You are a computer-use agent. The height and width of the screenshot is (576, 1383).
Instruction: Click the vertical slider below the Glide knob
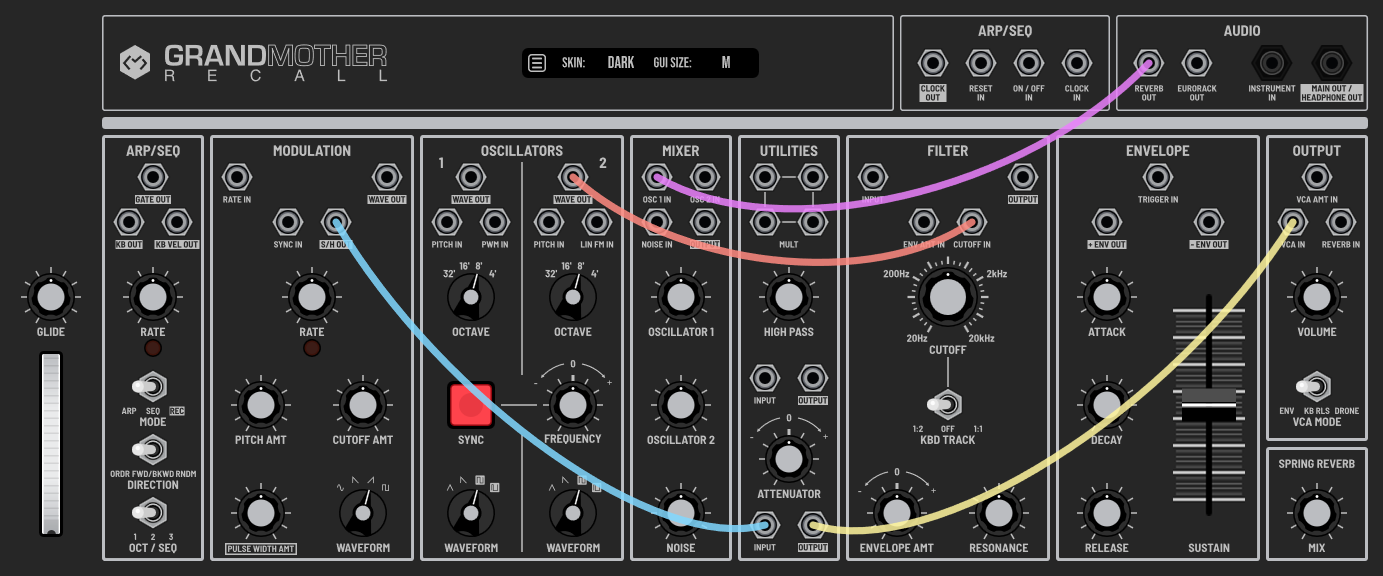point(51,443)
